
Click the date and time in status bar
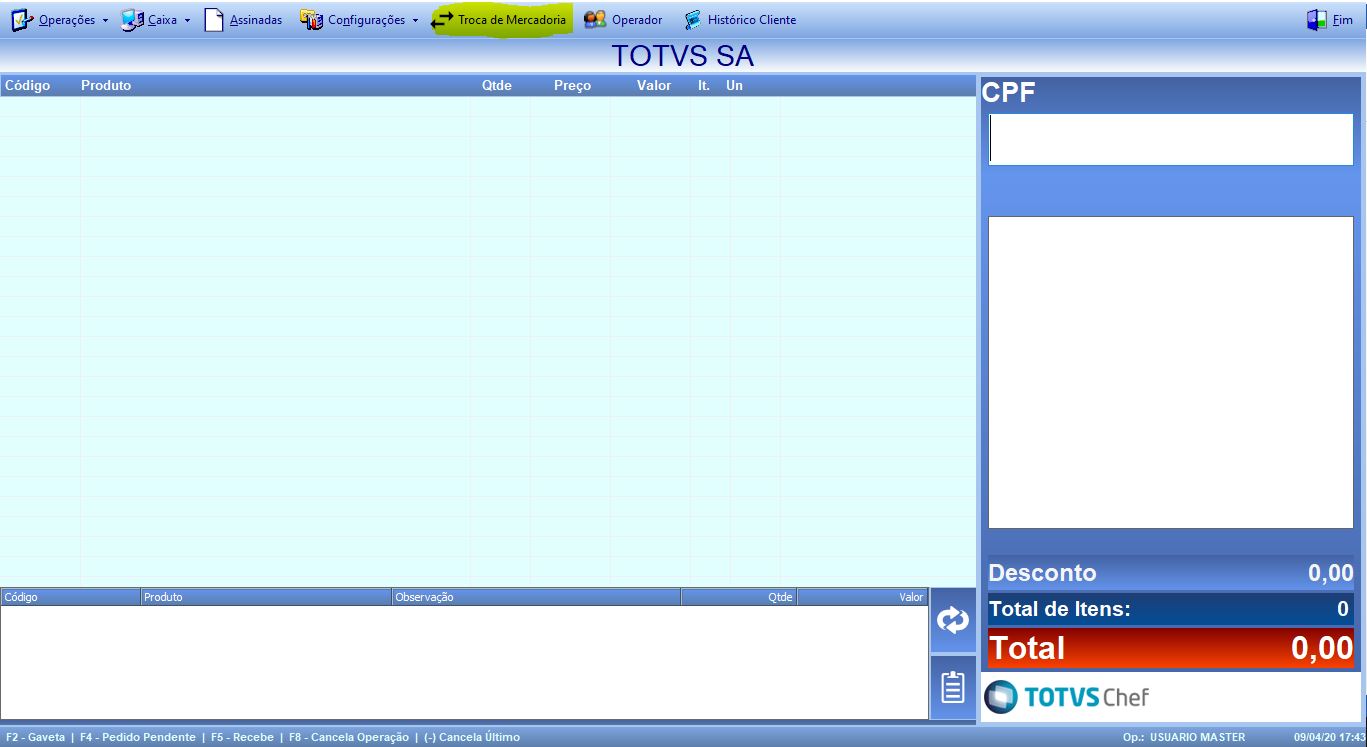(1328, 737)
